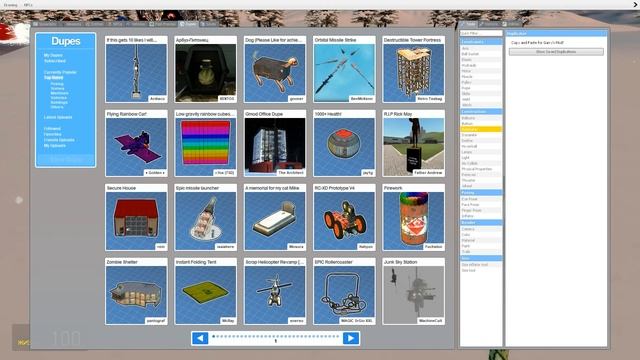This screenshot has width=640, height=360.
Task: Collapse the Construction tool category header
Action: (x=481, y=111)
